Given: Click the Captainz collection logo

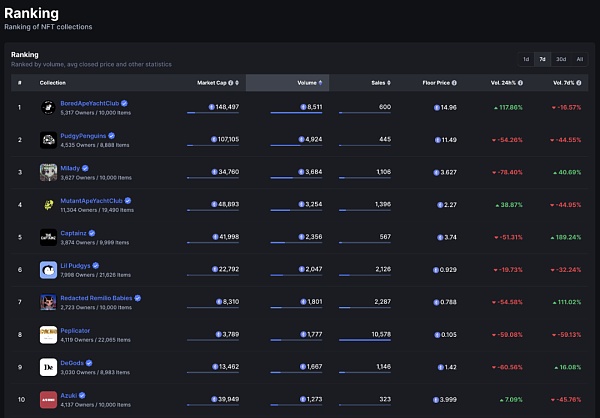Looking at the screenshot, I should coord(48,237).
